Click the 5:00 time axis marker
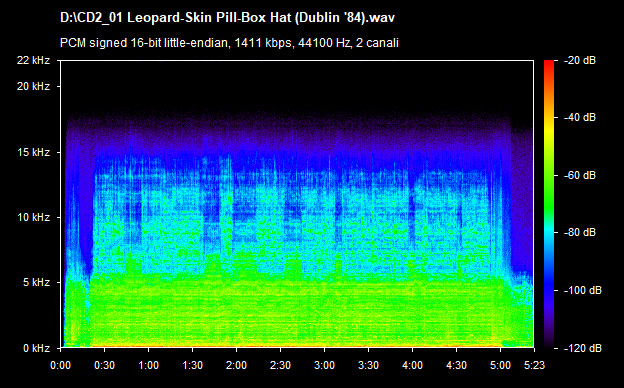The width and height of the screenshot is (624, 388). click(x=500, y=365)
